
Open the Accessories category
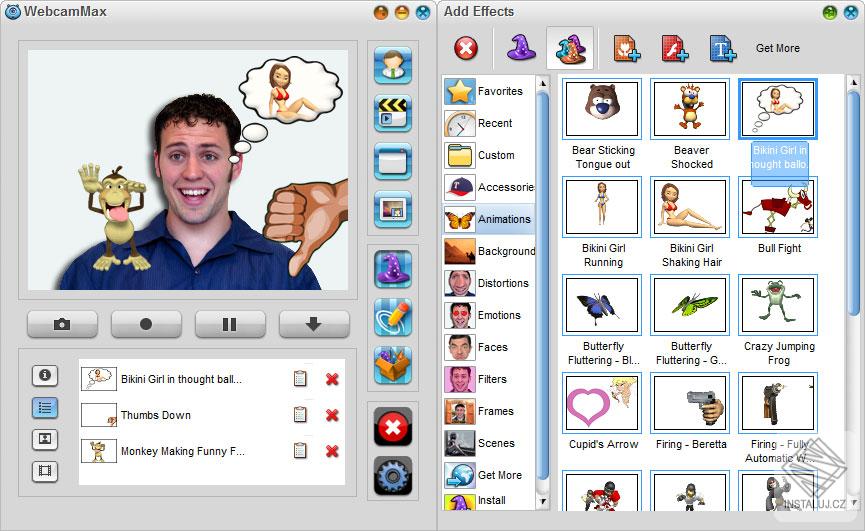pyautogui.click(x=488, y=187)
